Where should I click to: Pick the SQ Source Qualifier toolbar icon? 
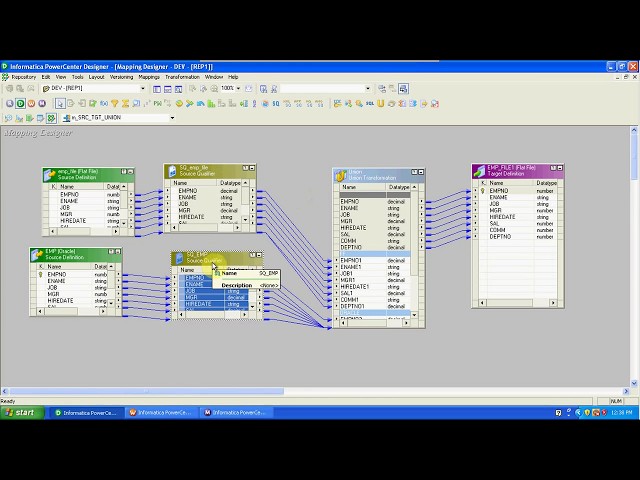tap(276, 104)
